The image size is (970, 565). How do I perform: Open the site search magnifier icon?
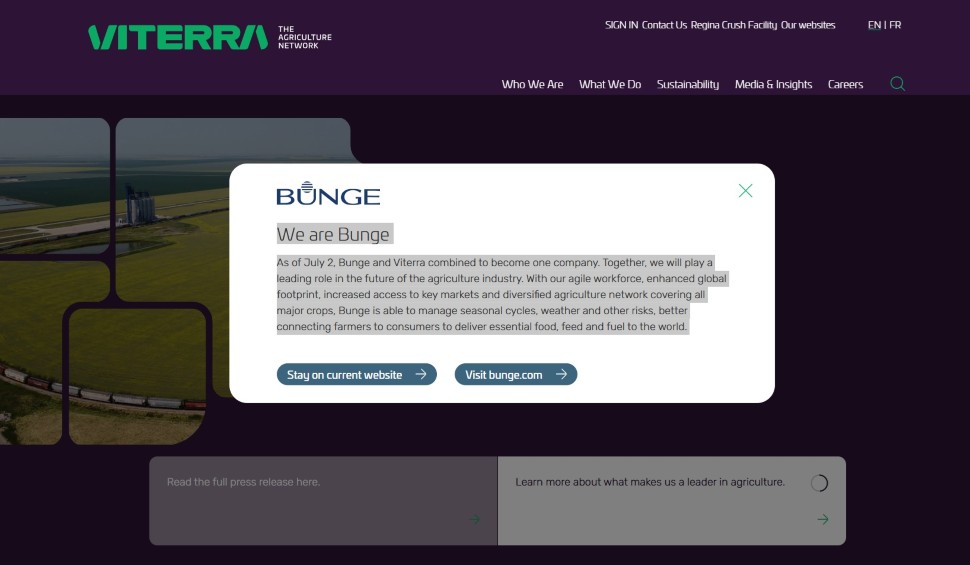[x=897, y=84]
